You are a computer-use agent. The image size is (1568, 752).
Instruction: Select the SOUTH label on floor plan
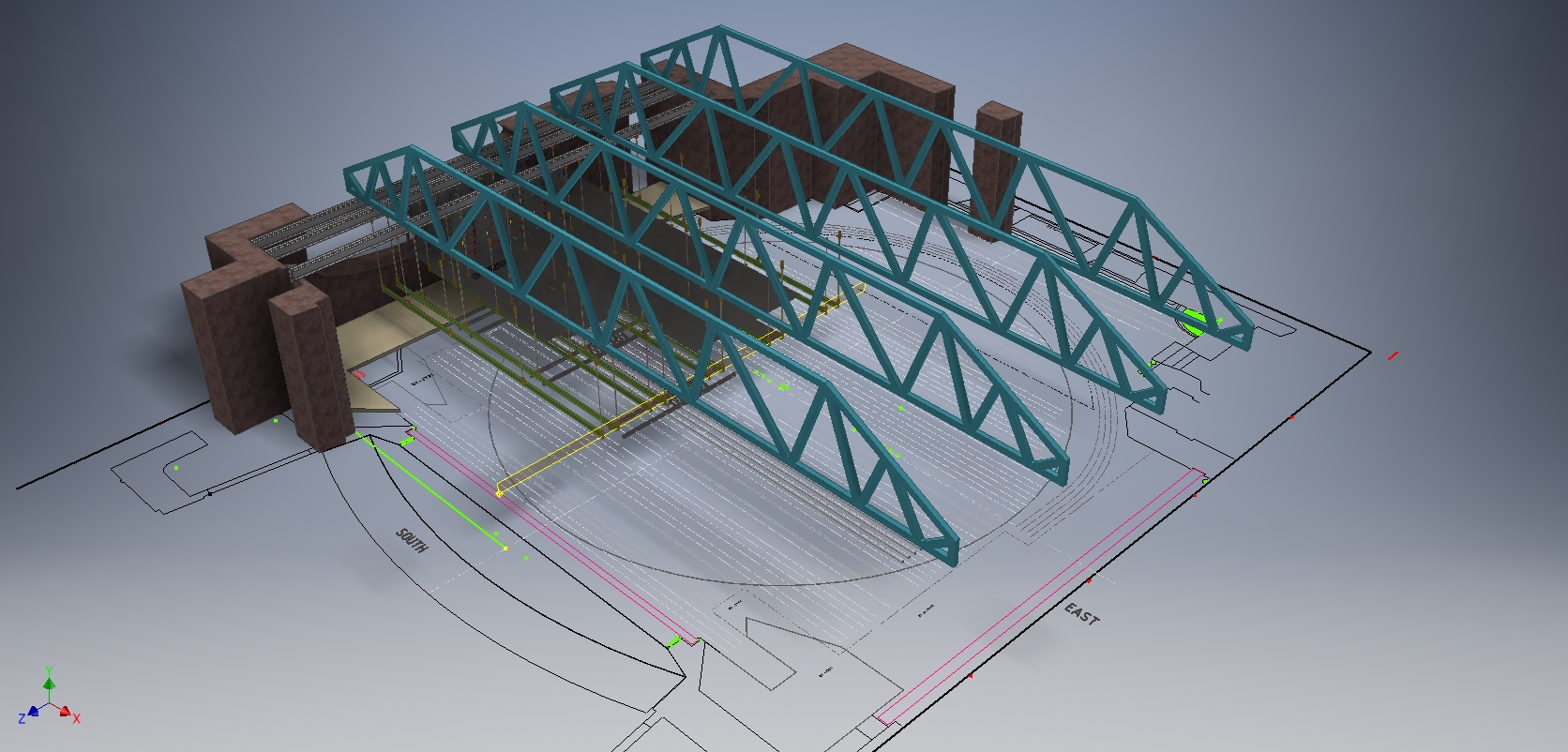pyautogui.click(x=413, y=541)
